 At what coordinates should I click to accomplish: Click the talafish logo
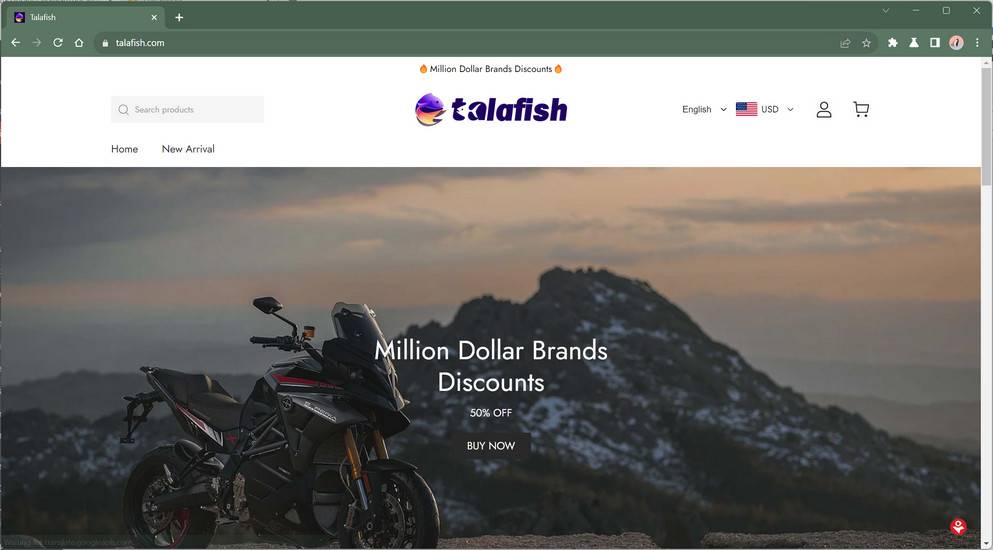point(491,110)
